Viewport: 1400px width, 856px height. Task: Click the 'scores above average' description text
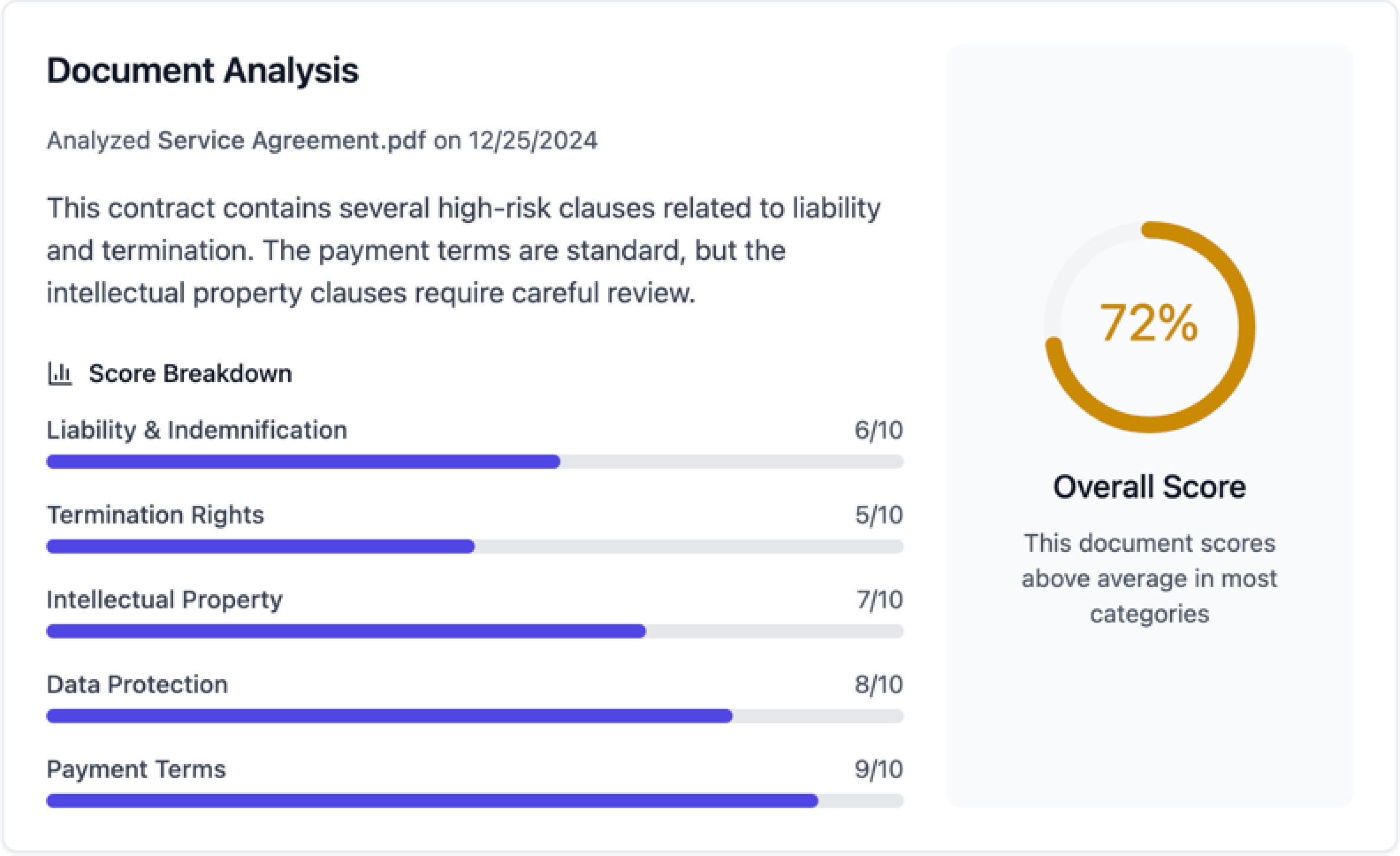1149,578
